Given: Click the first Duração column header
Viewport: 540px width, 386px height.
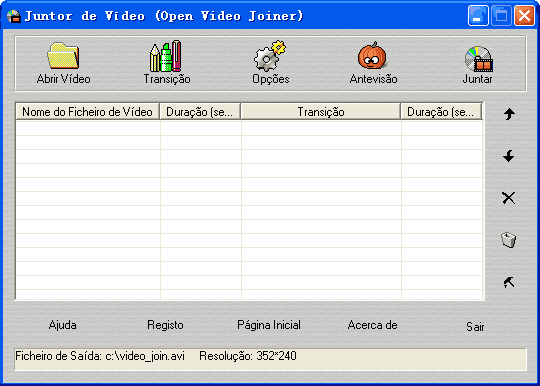Looking at the screenshot, I should tap(200, 112).
